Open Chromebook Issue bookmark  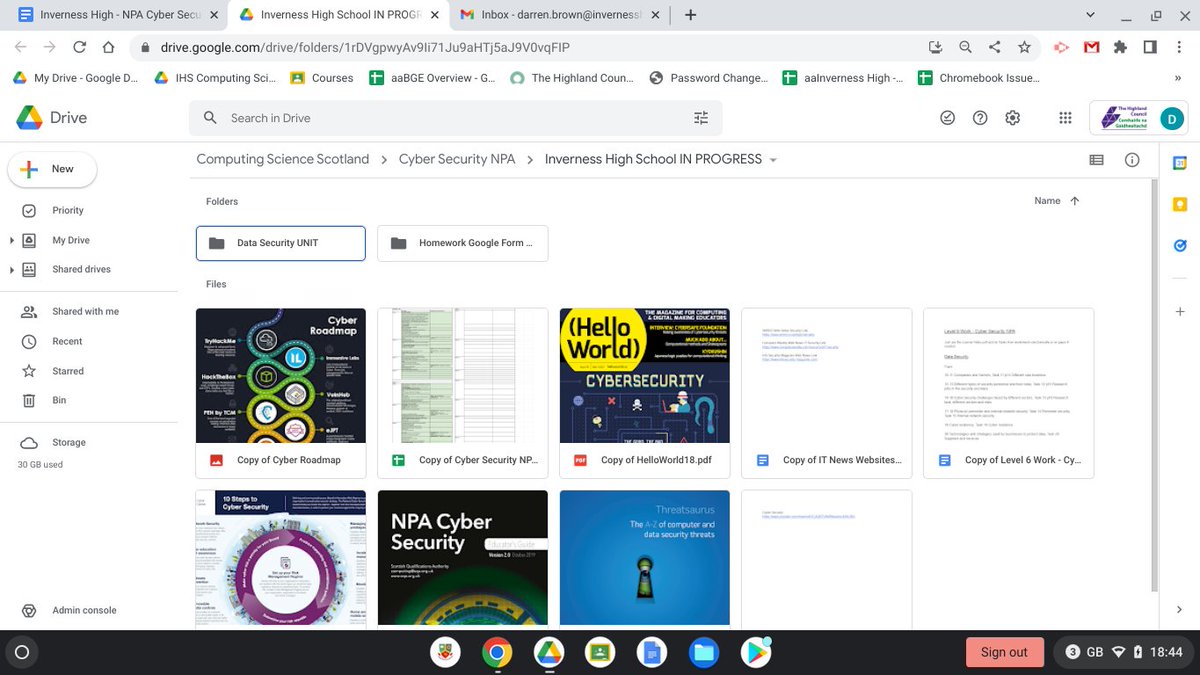click(x=979, y=78)
